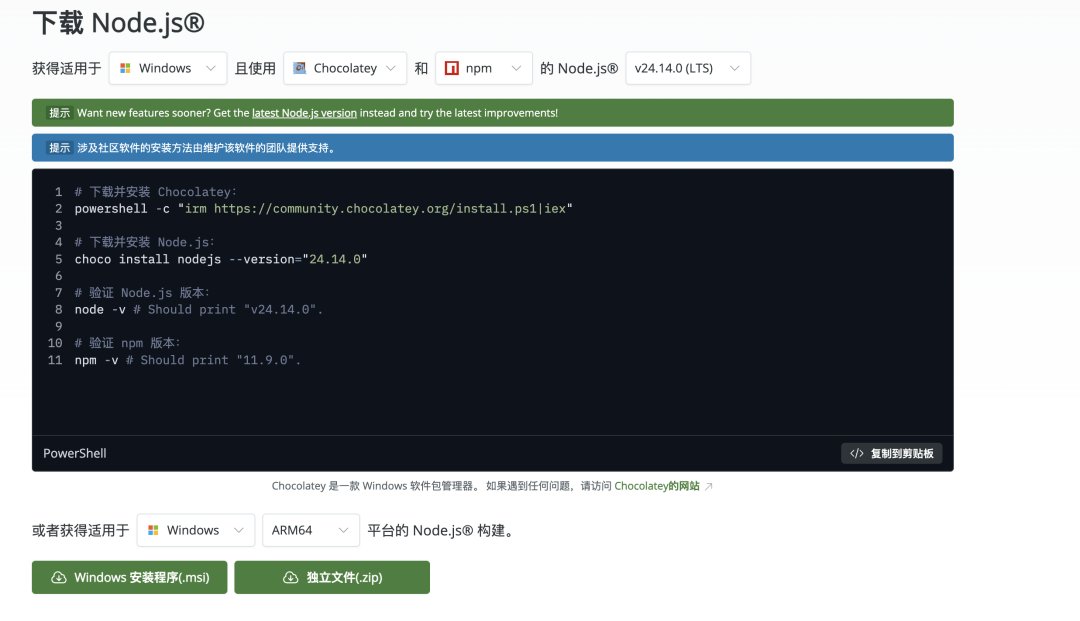Open the npm package manager dropdown

(483, 69)
